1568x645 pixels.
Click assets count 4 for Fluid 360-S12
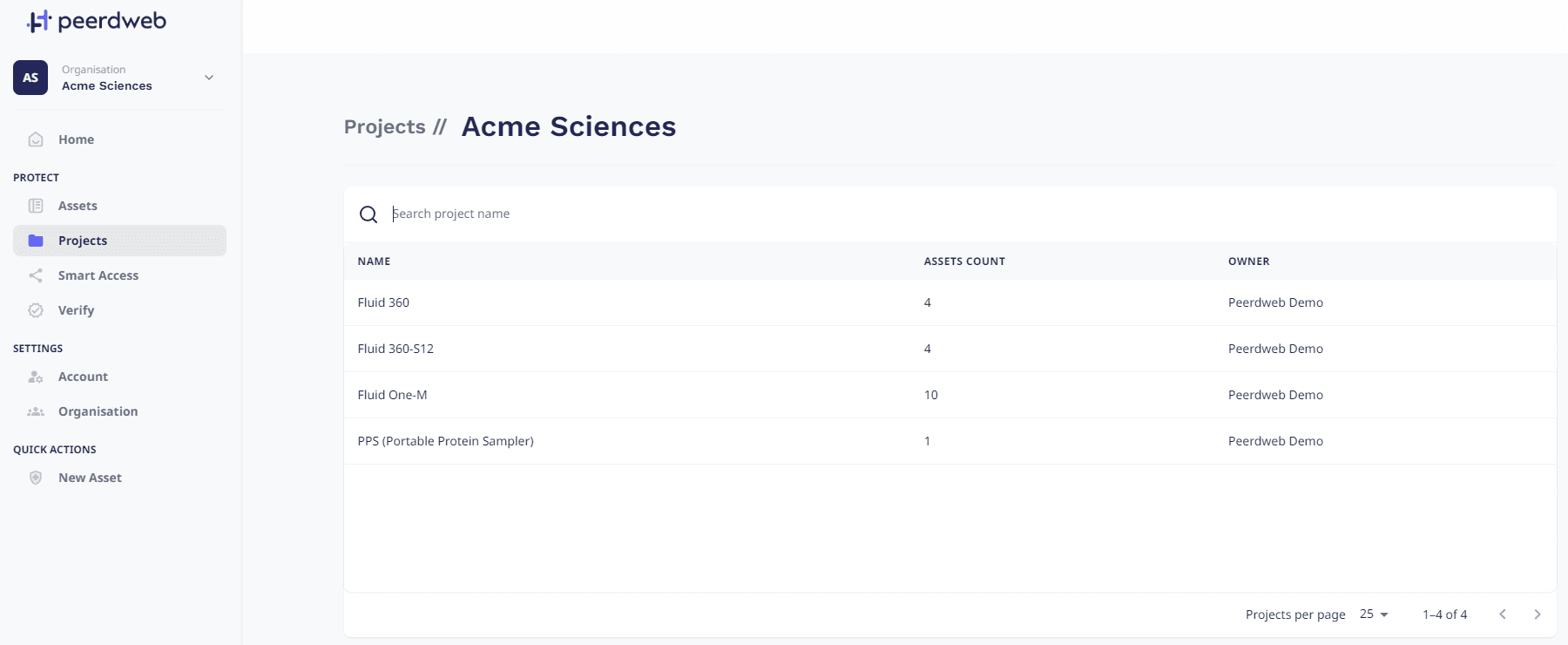point(927,349)
